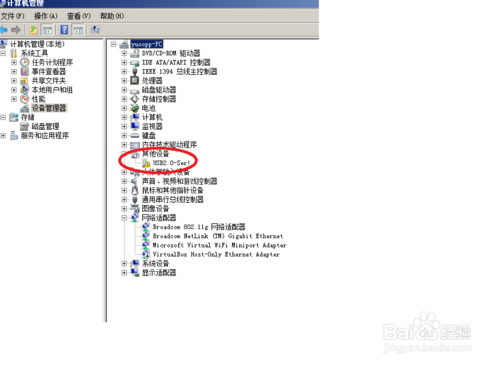Image resolution: width=500 pixels, height=365 pixels.
Task: Expand the 本地用户和组 node
Action: (x=14, y=90)
